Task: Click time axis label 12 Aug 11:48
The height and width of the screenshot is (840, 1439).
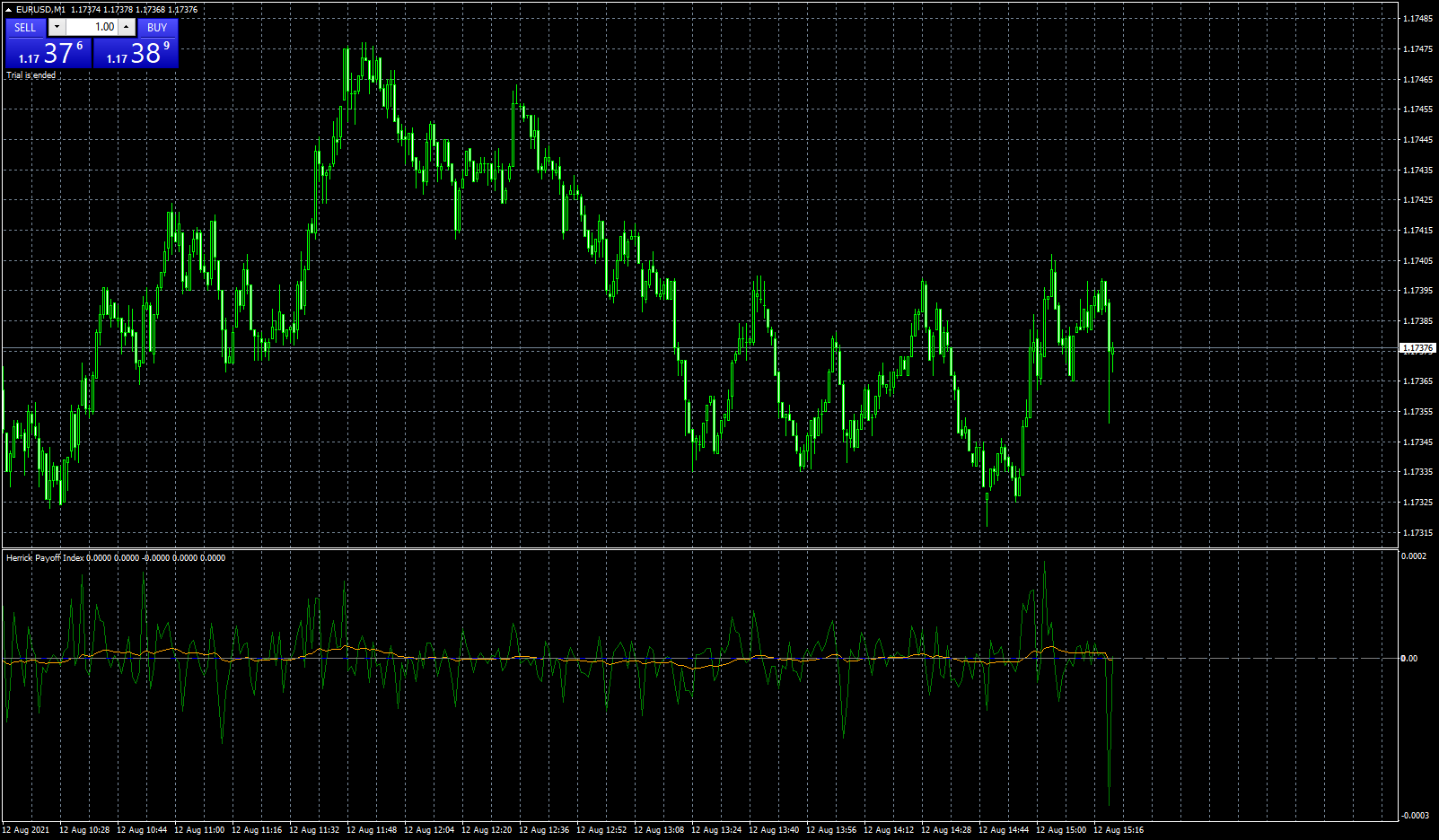Action: [372, 830]
